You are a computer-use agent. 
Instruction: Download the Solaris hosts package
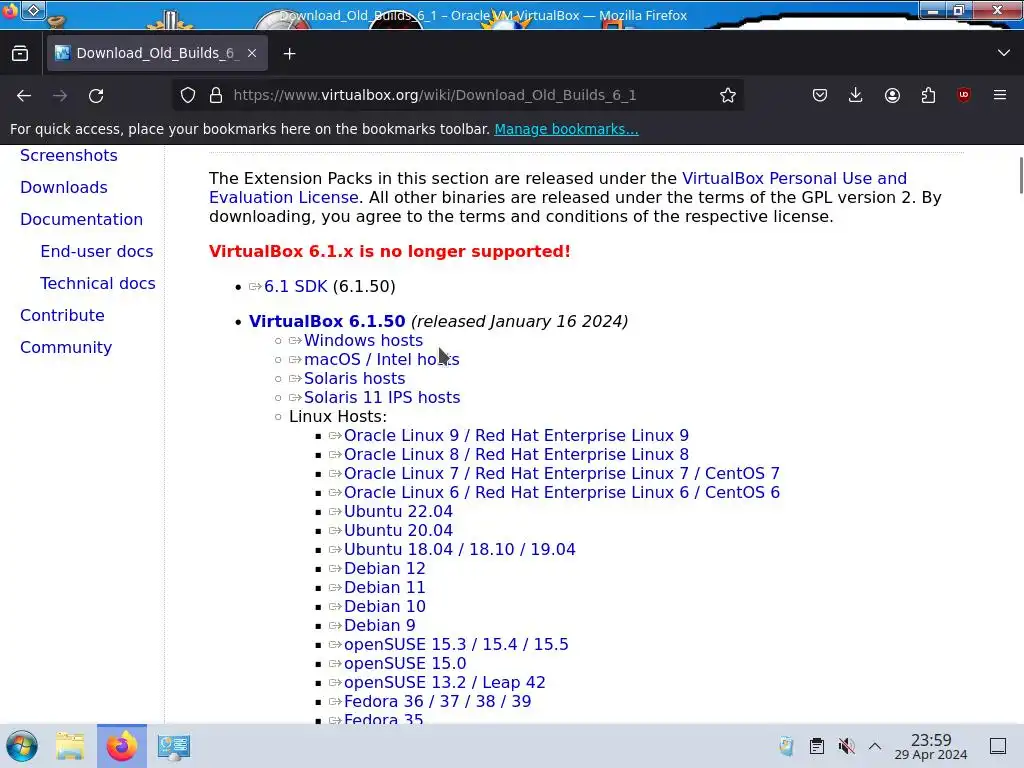tap(354, 378)
